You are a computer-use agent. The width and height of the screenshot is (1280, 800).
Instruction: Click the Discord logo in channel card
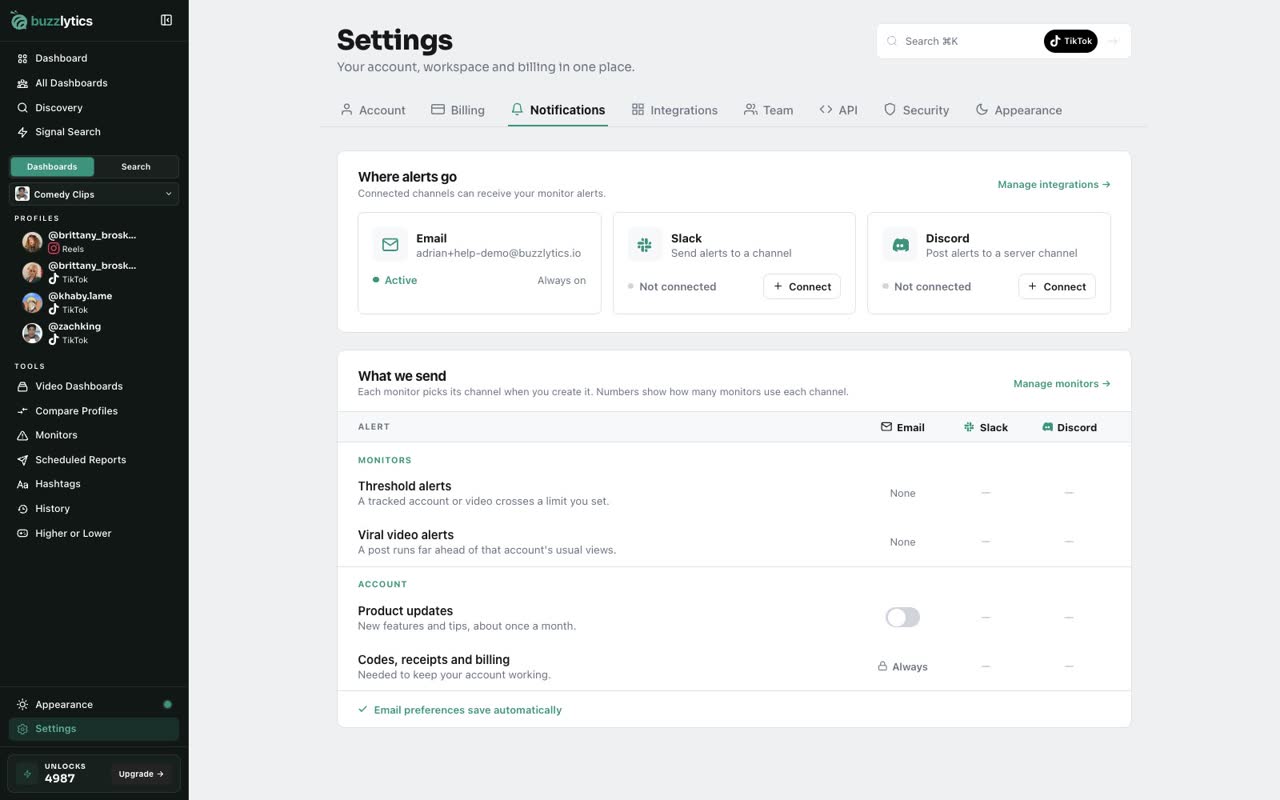pyautogui.click(x=900, y=245)
